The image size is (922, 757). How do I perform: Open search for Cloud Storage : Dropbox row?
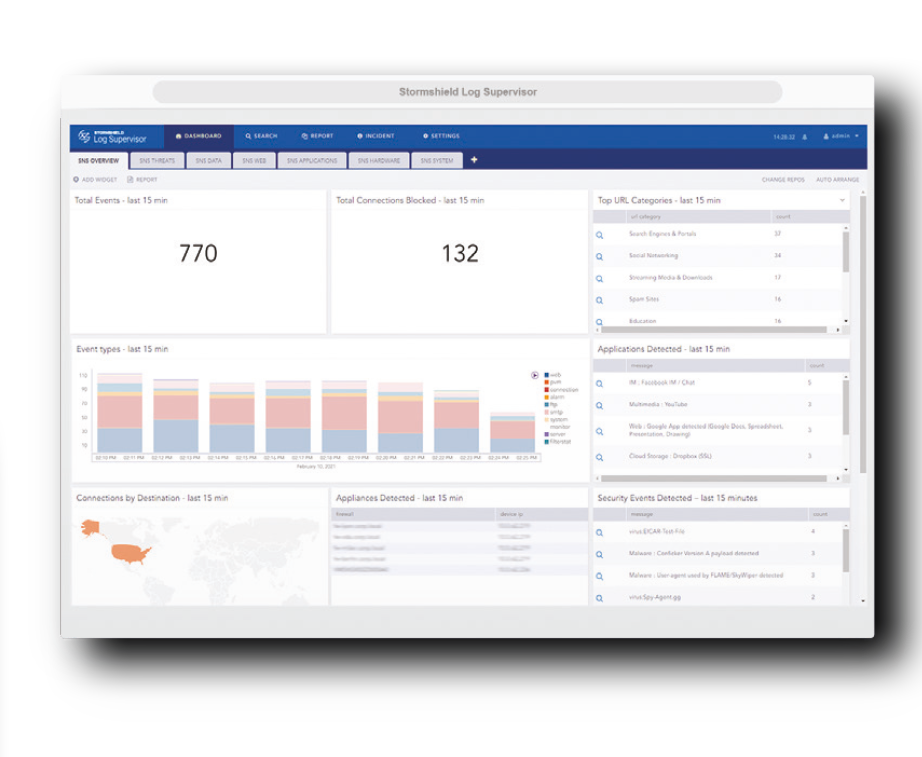(x=600, y=456)
